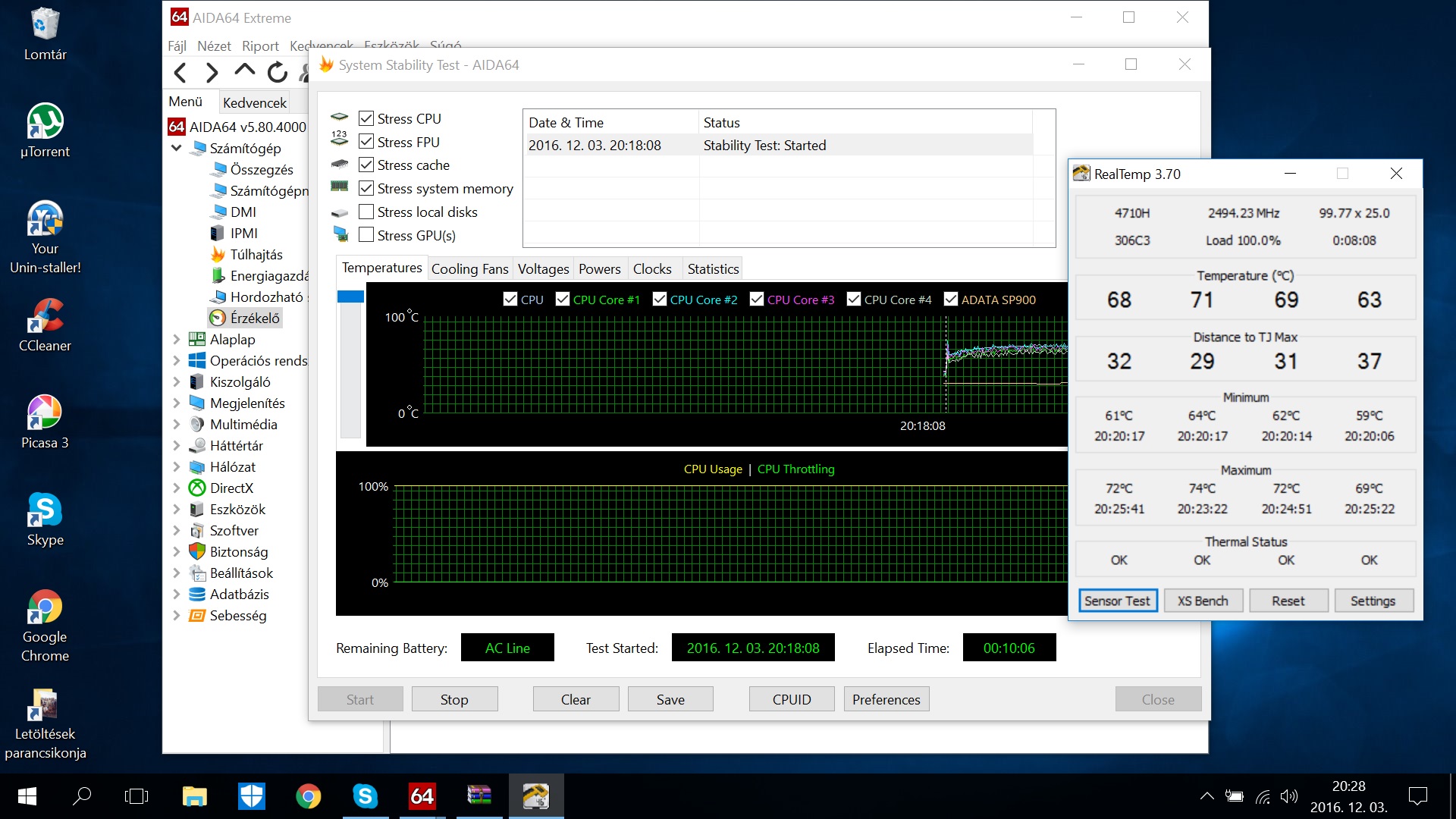Screen dimensions: 1456x819
Task: Open stability test Preferences
Action: [x=886, y=699]
